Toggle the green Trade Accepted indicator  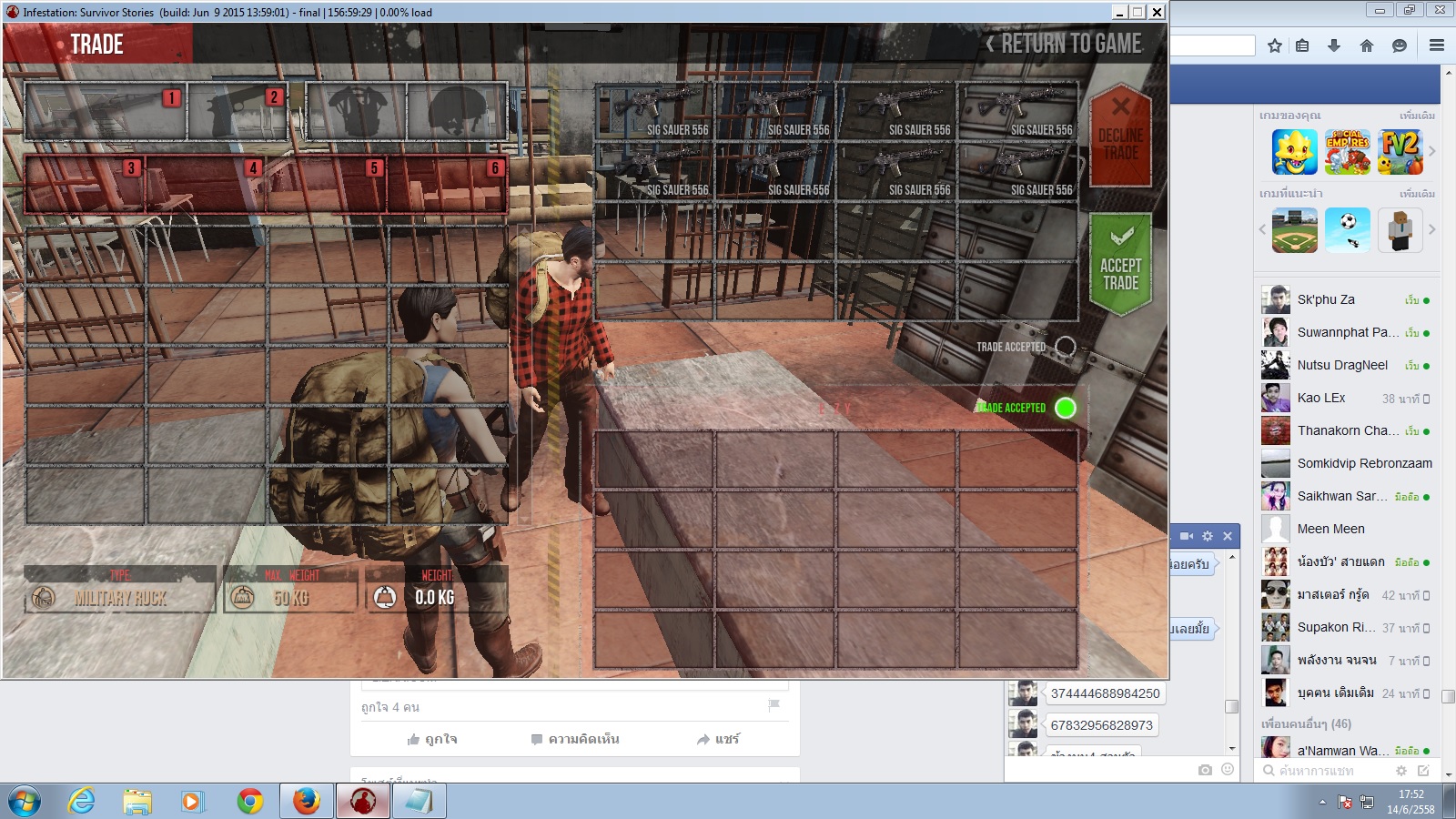point(1065,408)
